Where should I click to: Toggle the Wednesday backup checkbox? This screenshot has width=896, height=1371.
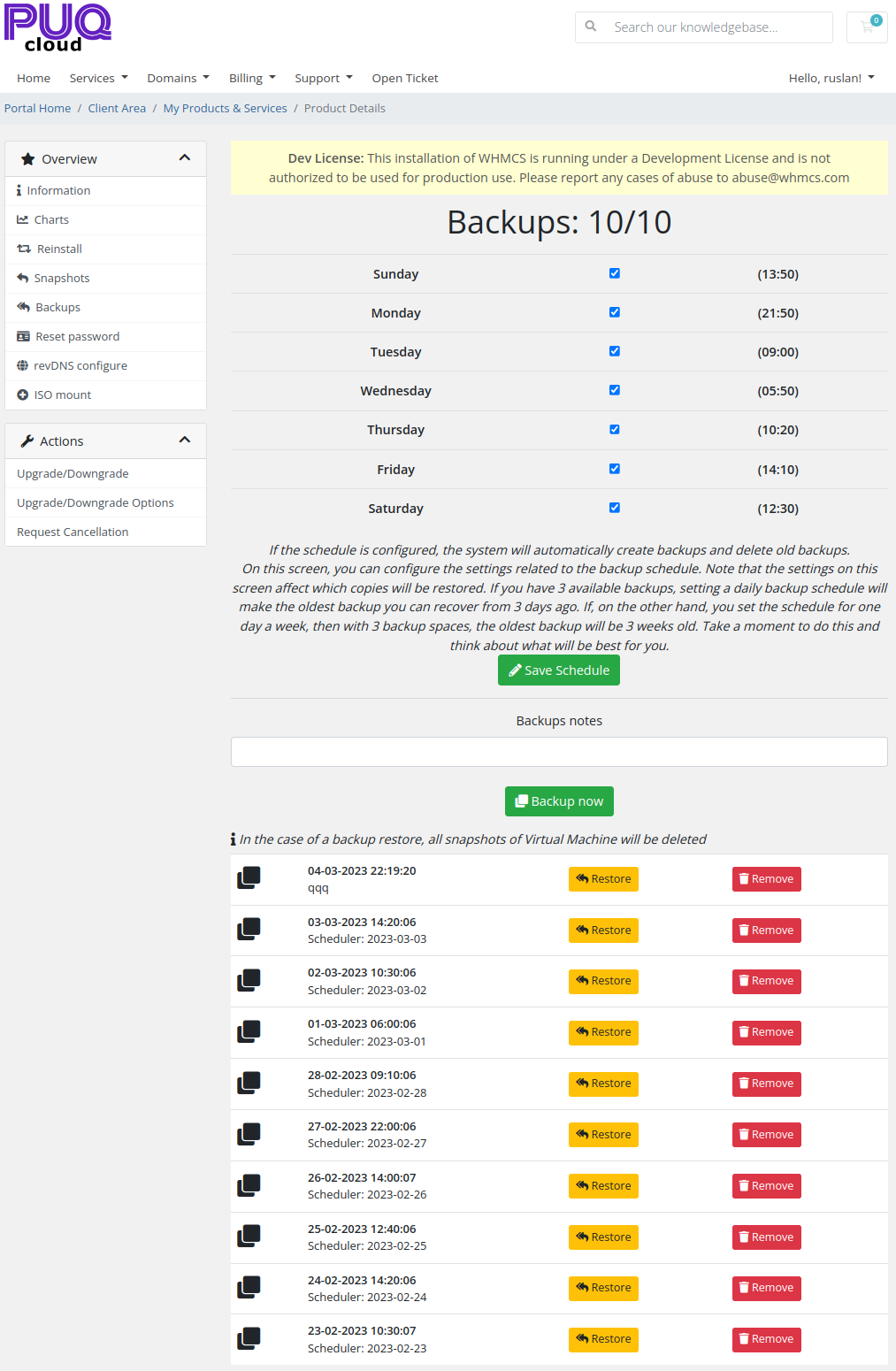pyautogui.click(x=615, y=390)
